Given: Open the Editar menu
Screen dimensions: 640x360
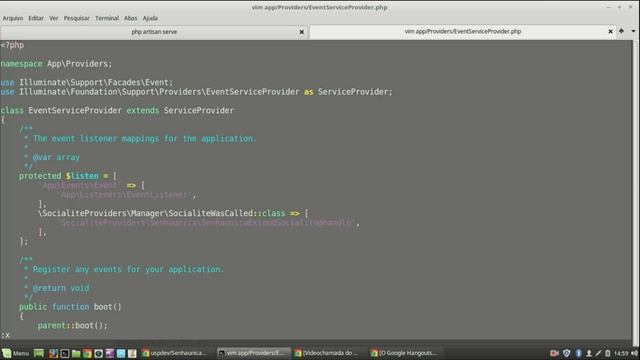Looking at the screenshot, I should 36,18.
